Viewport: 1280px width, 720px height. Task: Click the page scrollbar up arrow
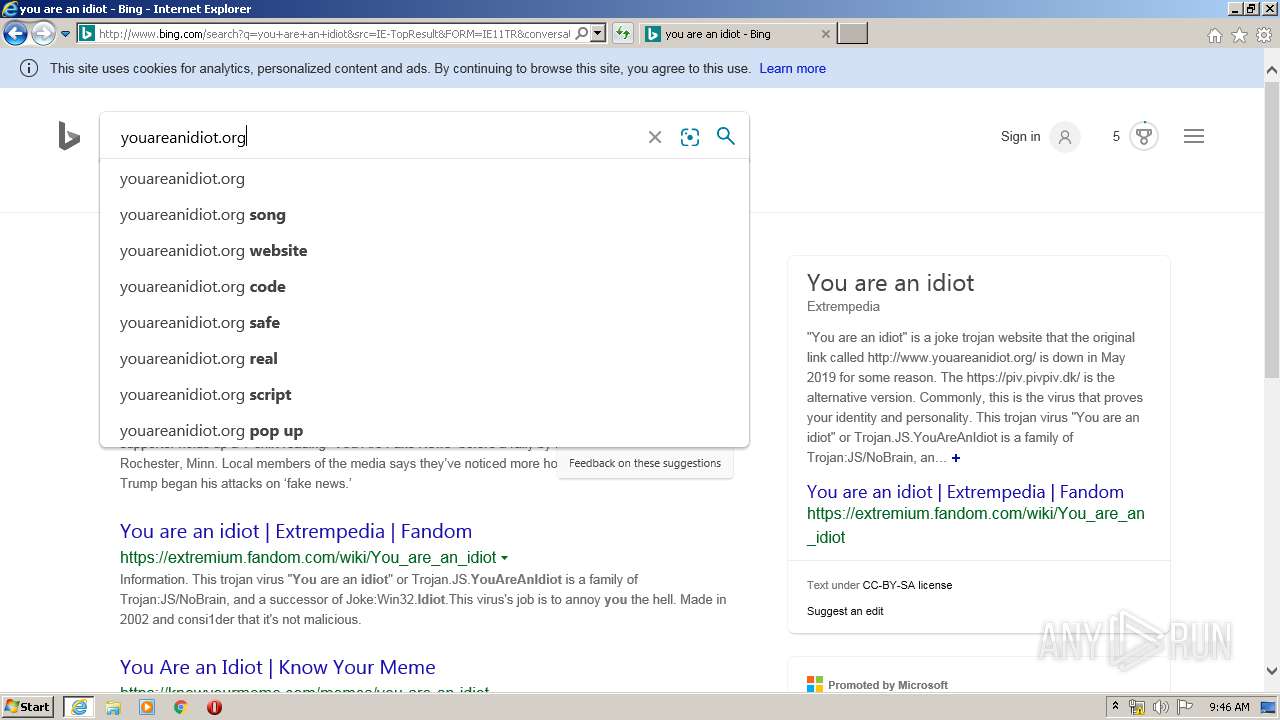coord(1272,70)
